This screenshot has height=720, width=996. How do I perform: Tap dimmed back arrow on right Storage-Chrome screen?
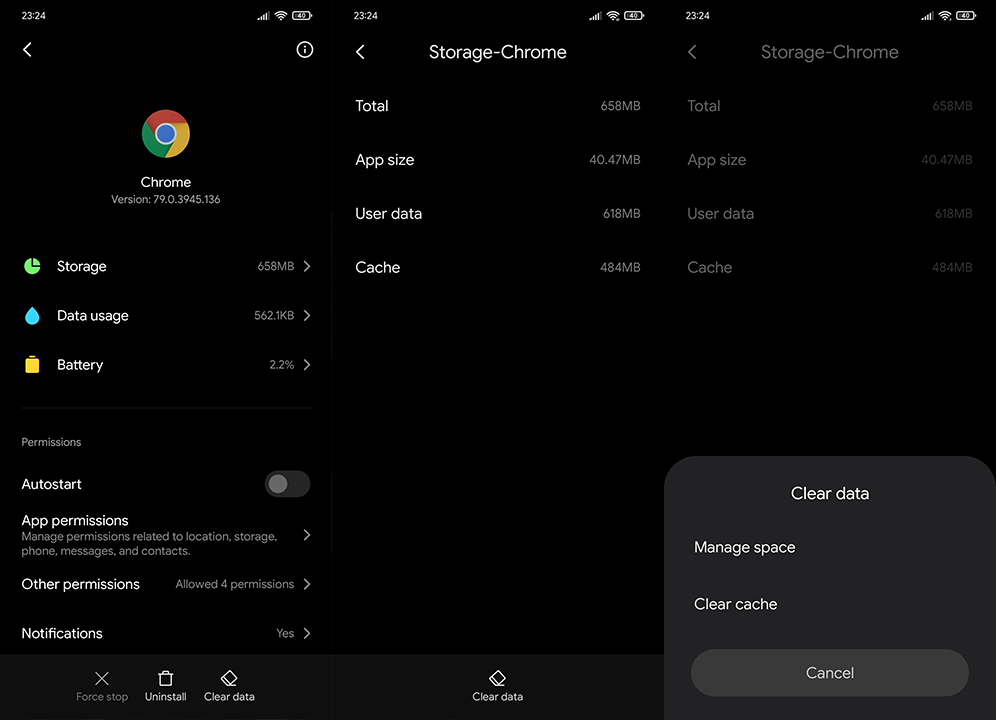point(692,52)
